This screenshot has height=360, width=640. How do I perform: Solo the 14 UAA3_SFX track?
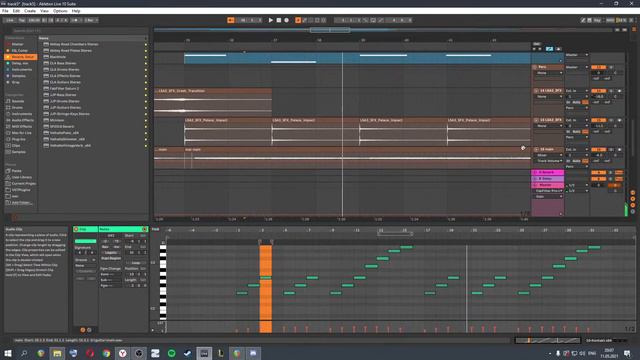click(x=611, y=91)
